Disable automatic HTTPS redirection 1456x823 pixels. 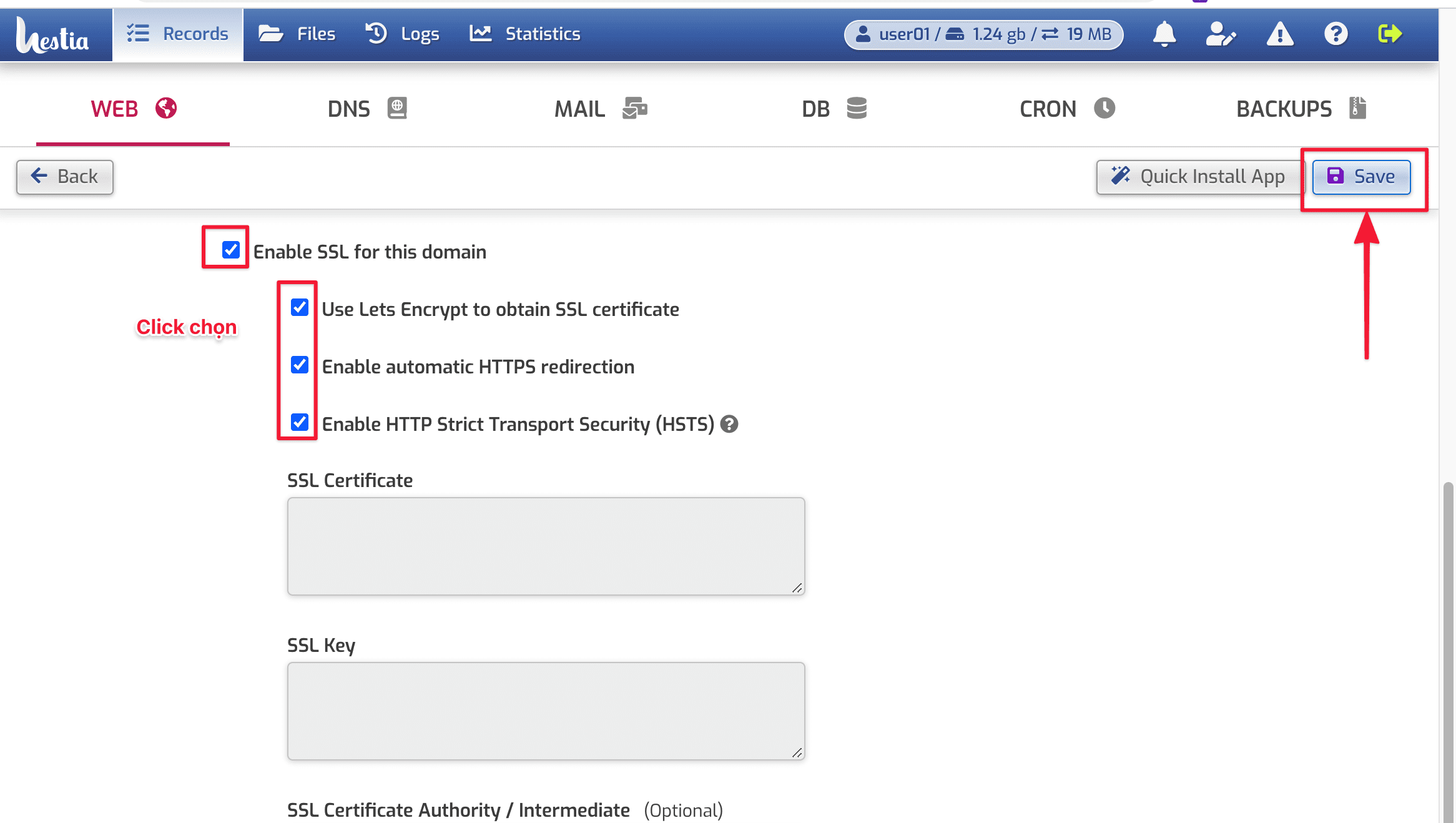point(299,365)
